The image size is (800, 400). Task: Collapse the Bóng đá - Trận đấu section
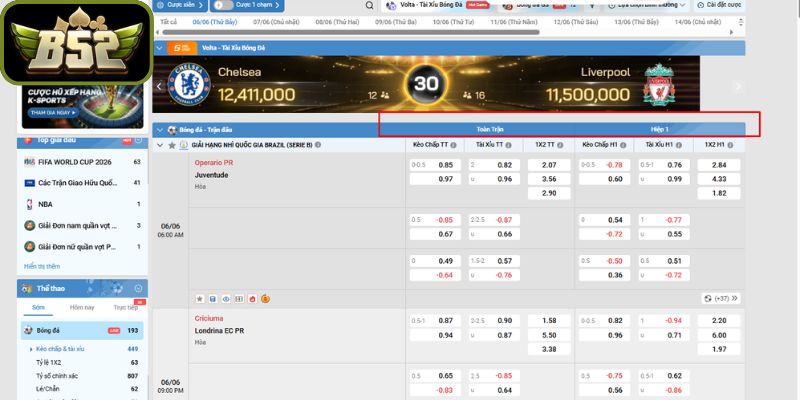click(x=160, y=130)
